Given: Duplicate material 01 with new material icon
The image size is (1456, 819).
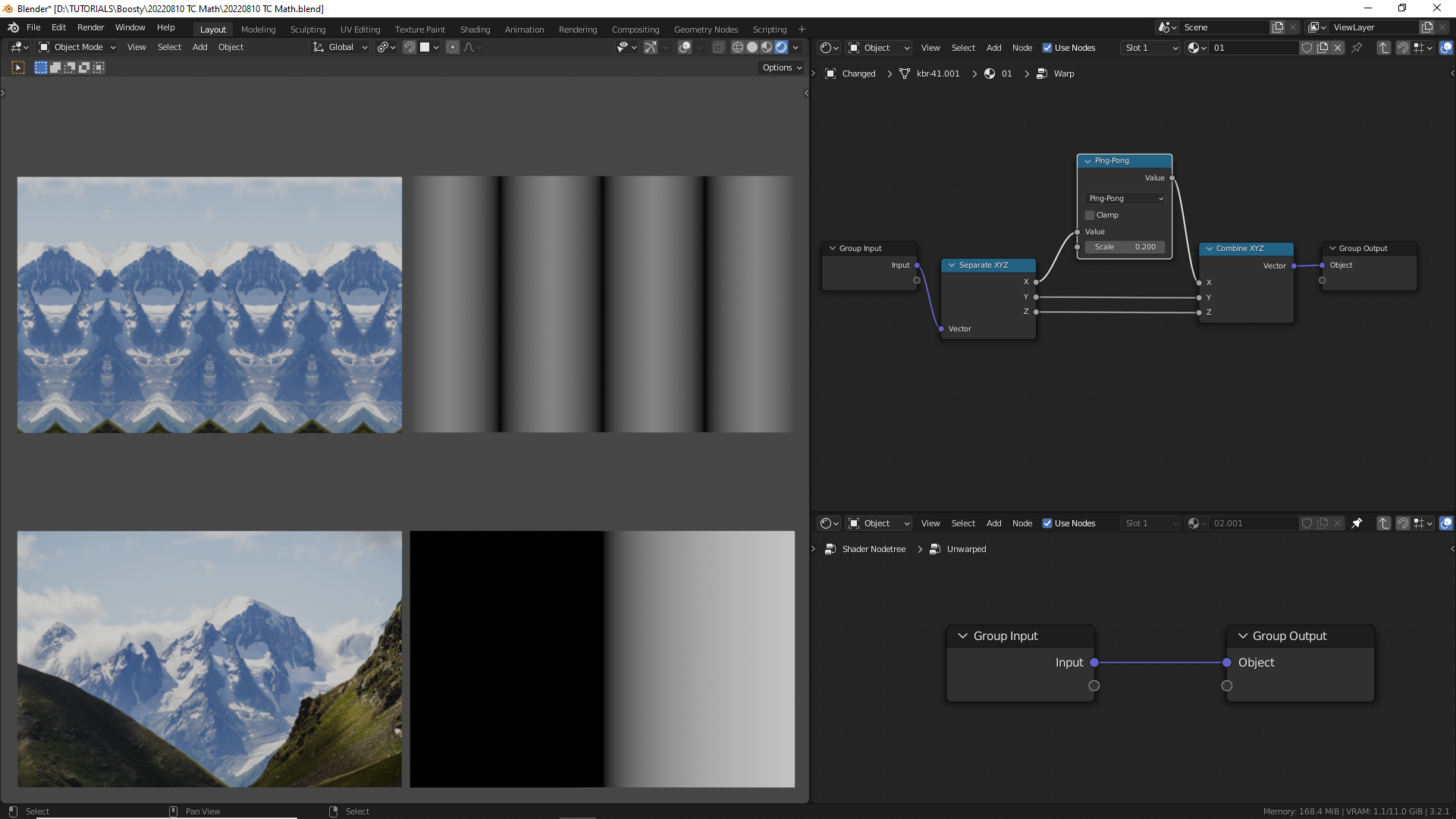Looking at the screenshot, I should [x=1322, y=48].
